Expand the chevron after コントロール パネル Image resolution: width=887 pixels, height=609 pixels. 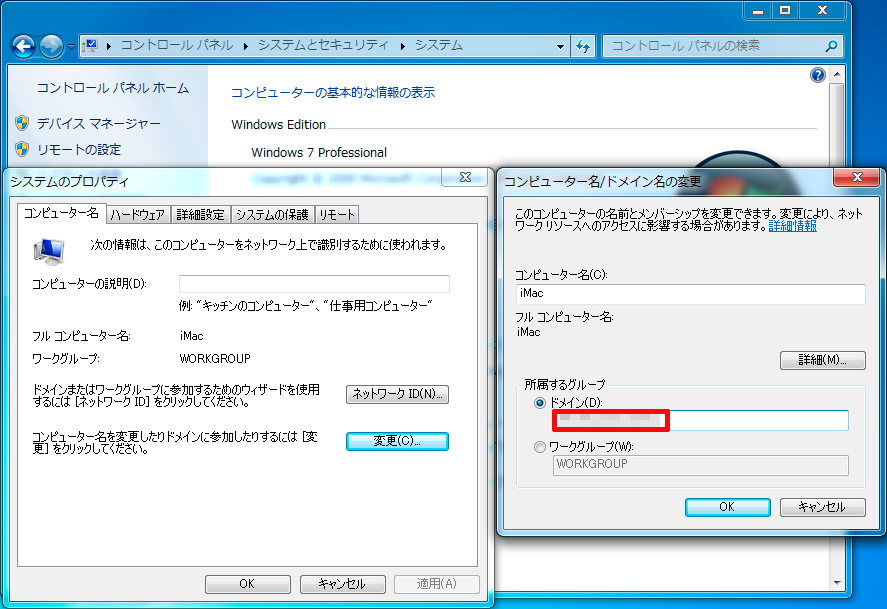tap(245, 46)
